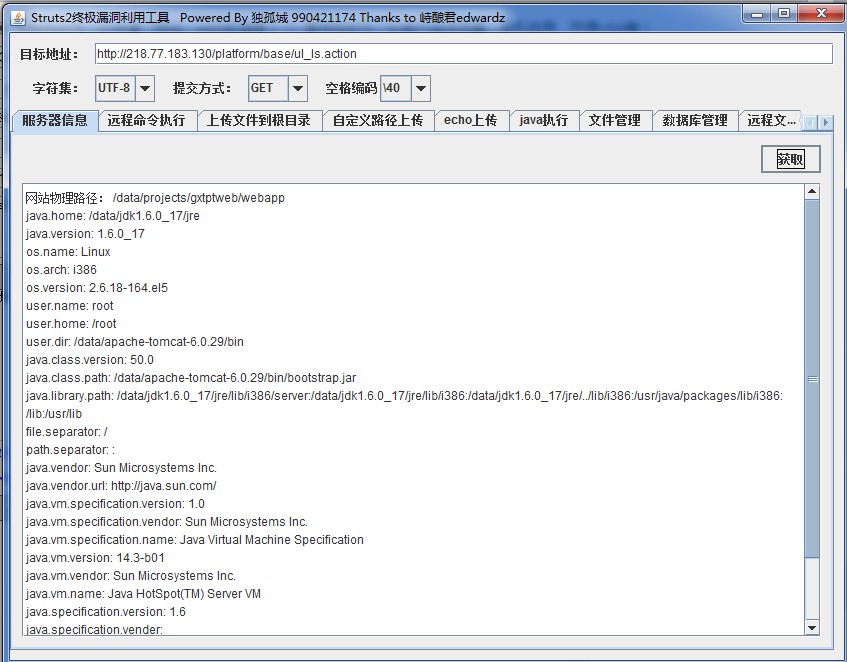The width and height of the screenshot is (847, 662).
Task: Click the java.vendor.url http://java.sun.com/ line
Action: [121, 486]
